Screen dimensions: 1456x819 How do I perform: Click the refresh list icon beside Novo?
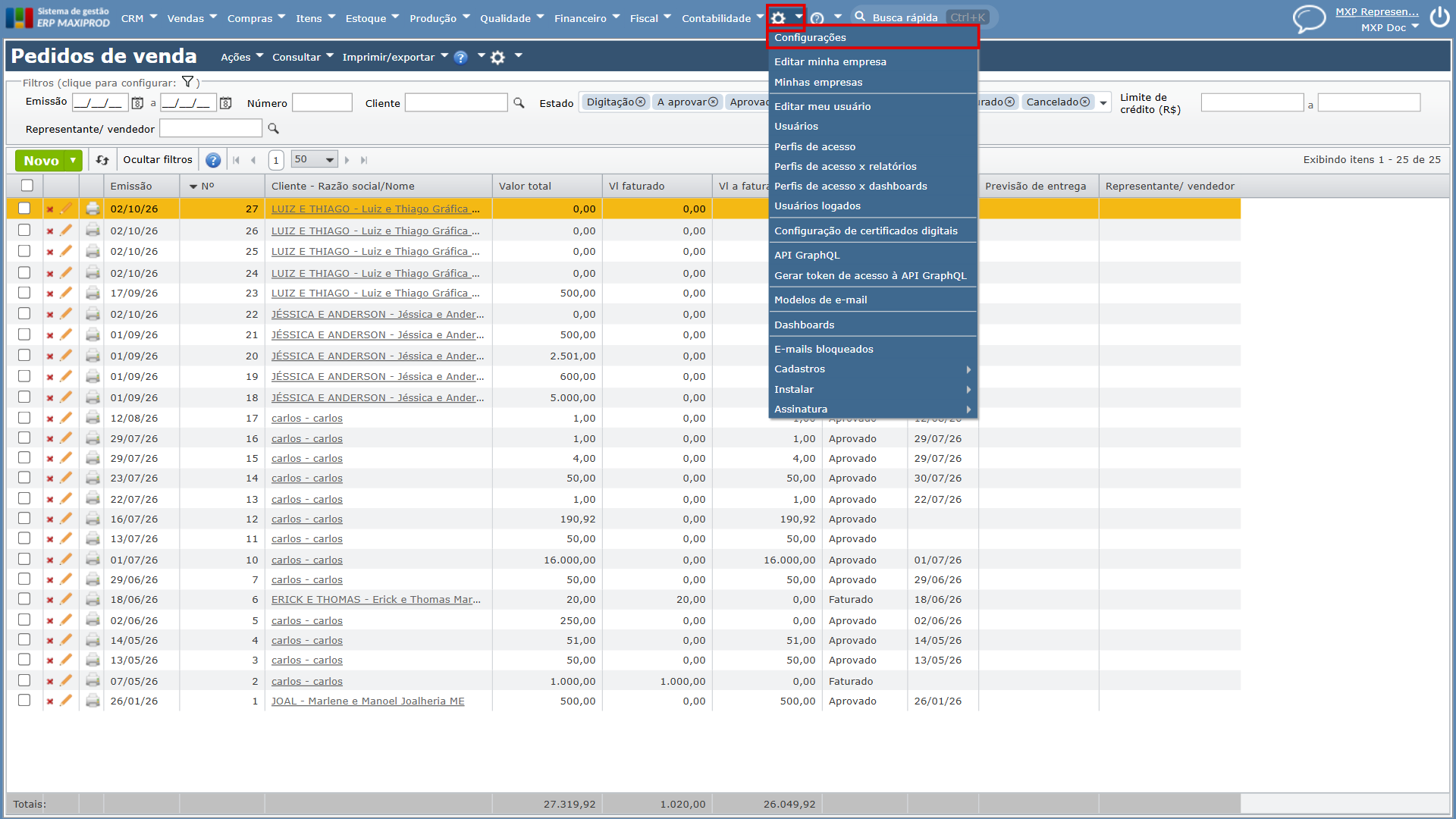pyautogui.click(x=102, y=160)
